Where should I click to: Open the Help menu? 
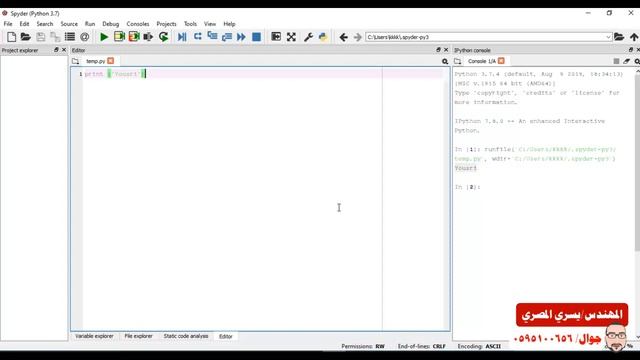(229, 24)
